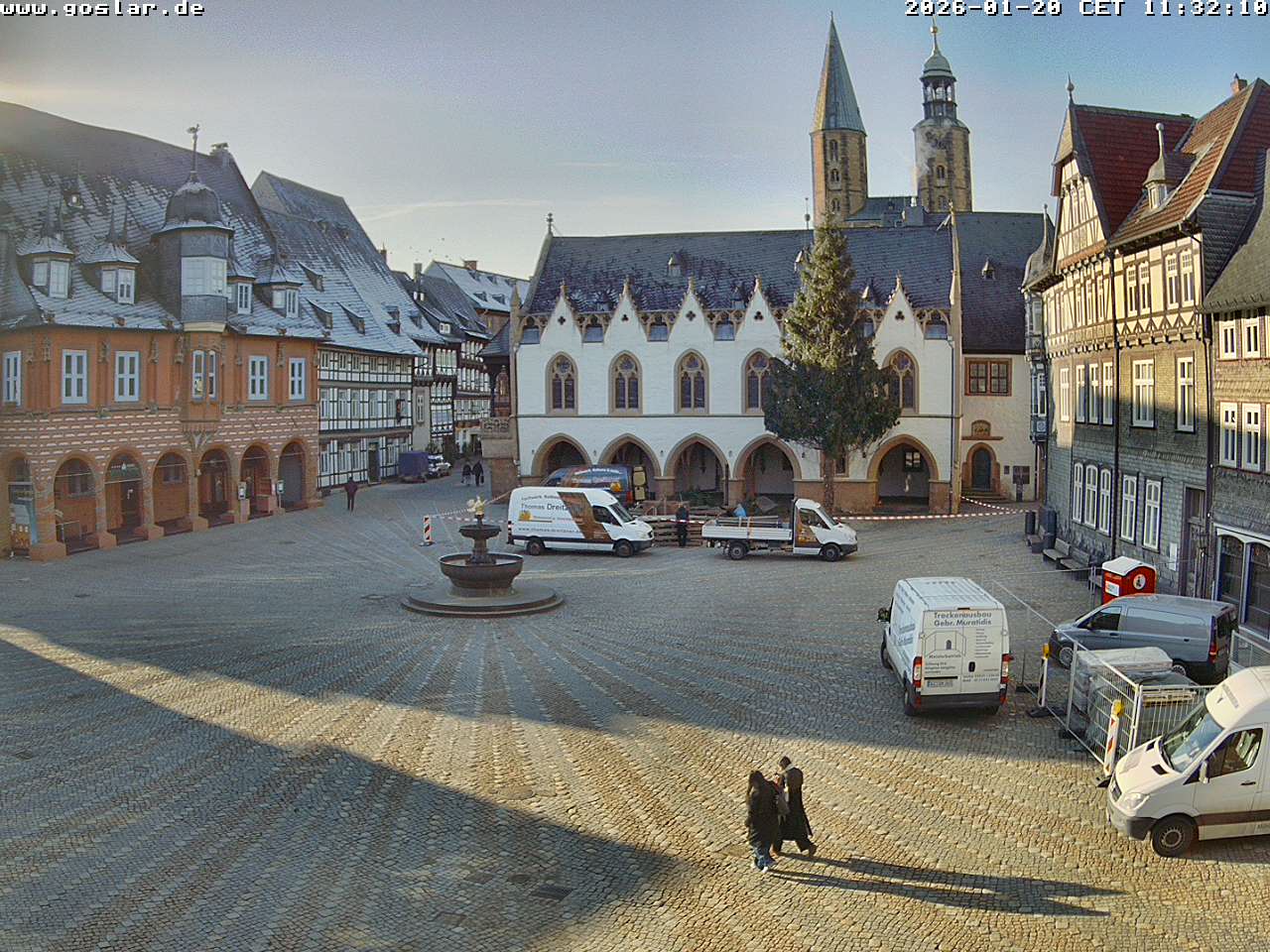Viewport: 1270px width, 952px height.
Task: Click the Trockenausbau Gebr. Muratidis van
Action: point(947,645)
